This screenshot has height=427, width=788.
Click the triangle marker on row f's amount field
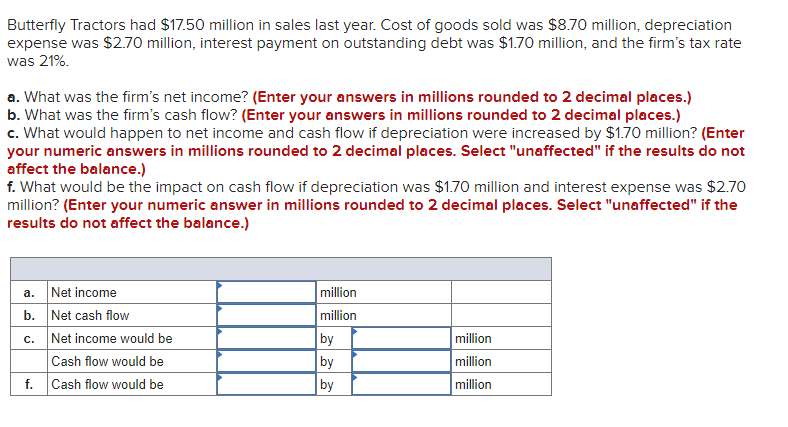(x=354, y=377)
